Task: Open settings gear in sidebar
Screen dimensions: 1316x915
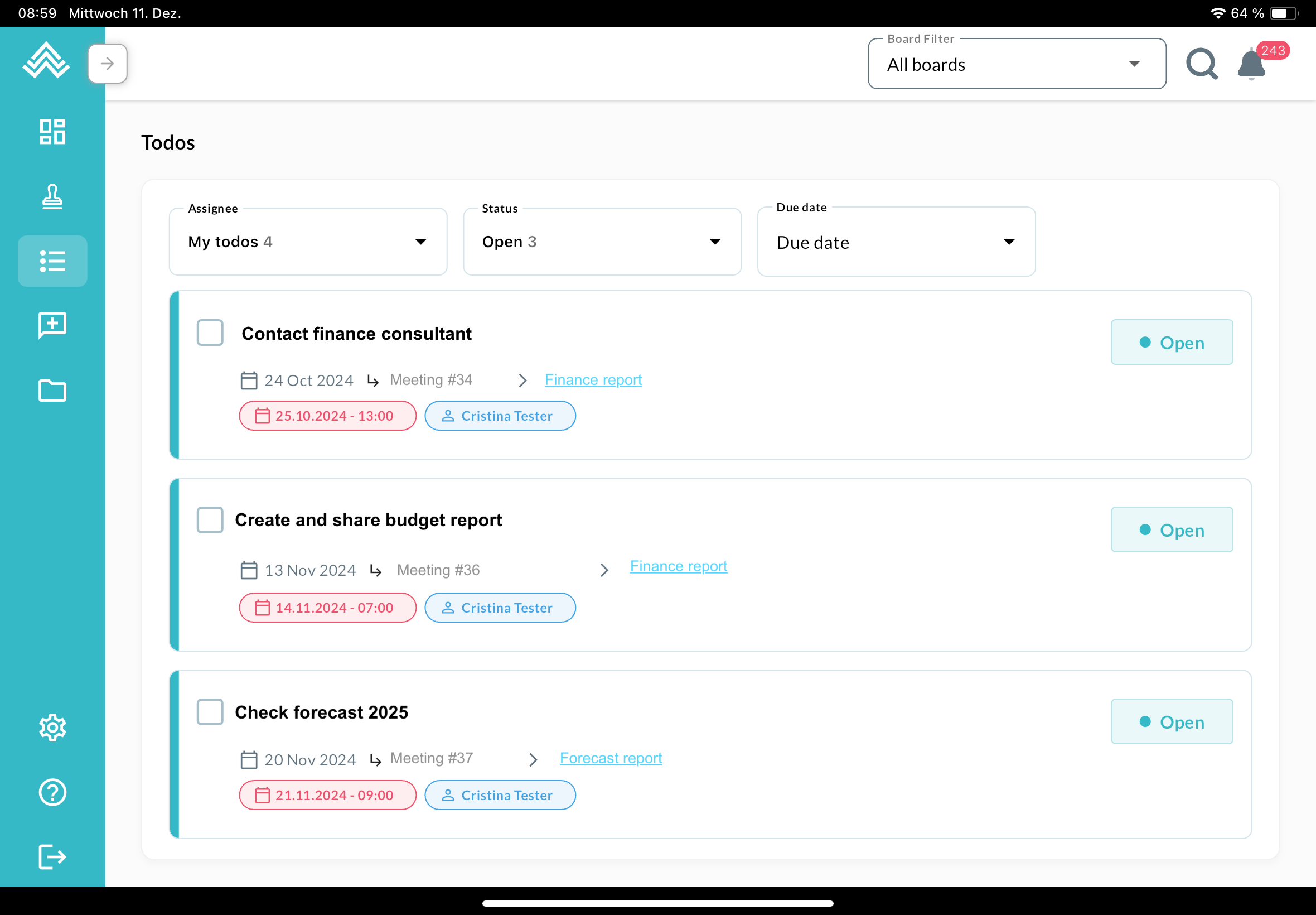Action: 52,728
